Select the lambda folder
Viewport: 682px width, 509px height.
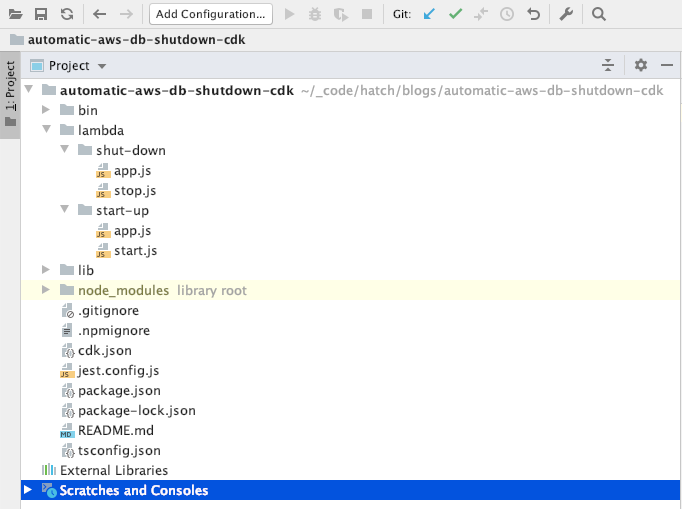350,131
